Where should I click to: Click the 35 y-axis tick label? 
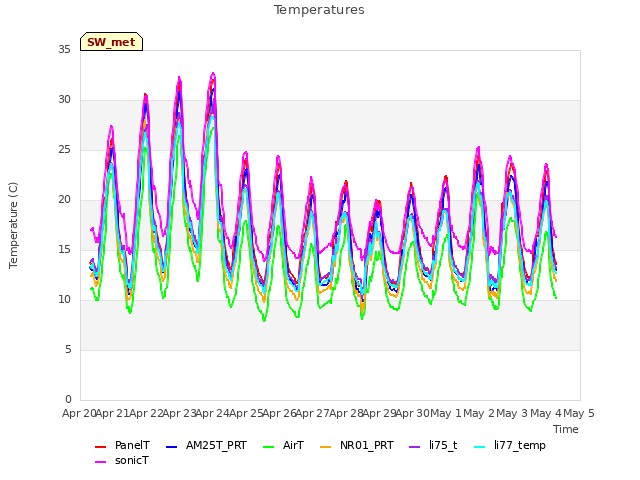64,49
